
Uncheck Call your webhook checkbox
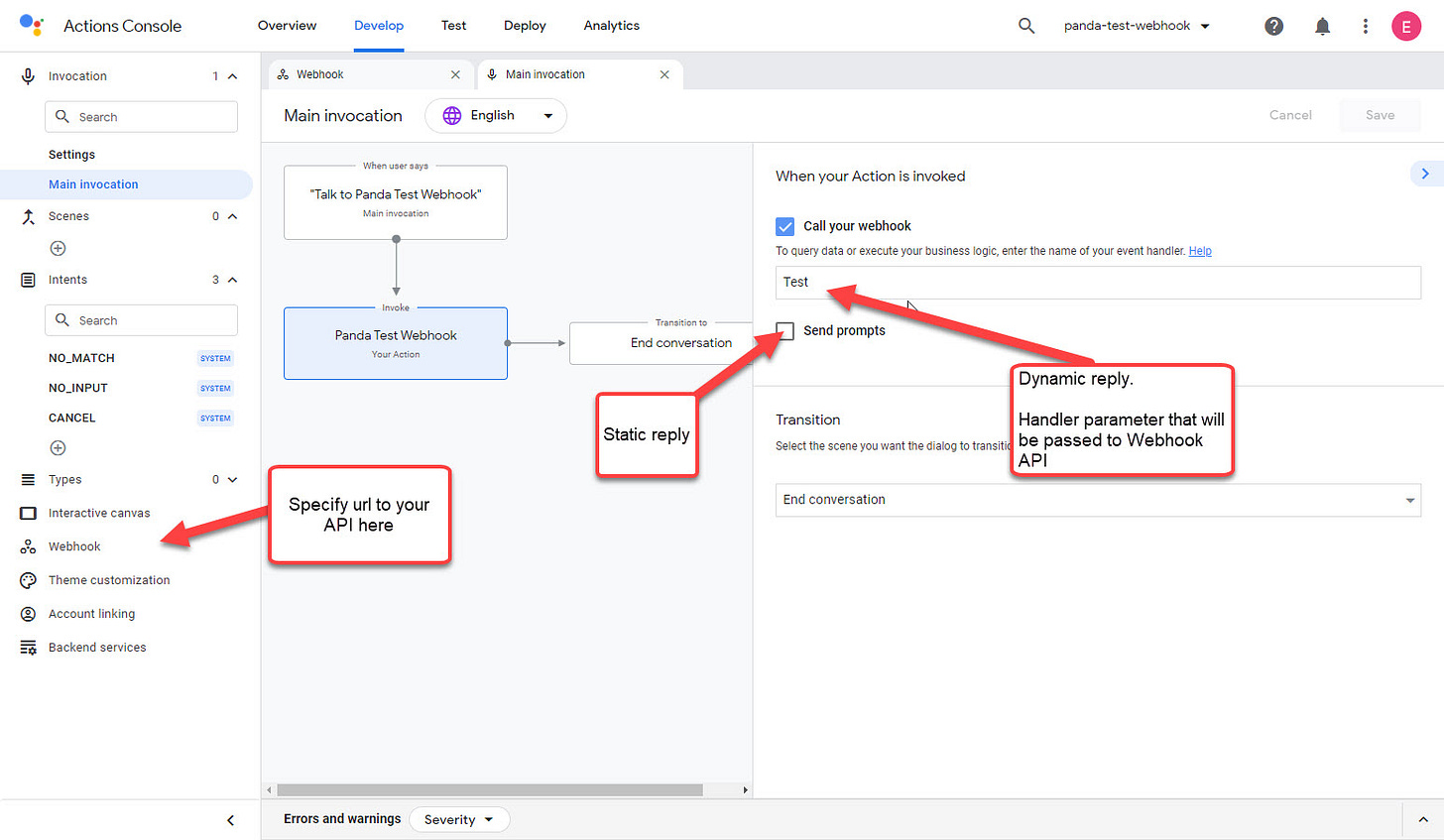coord(785,226)
